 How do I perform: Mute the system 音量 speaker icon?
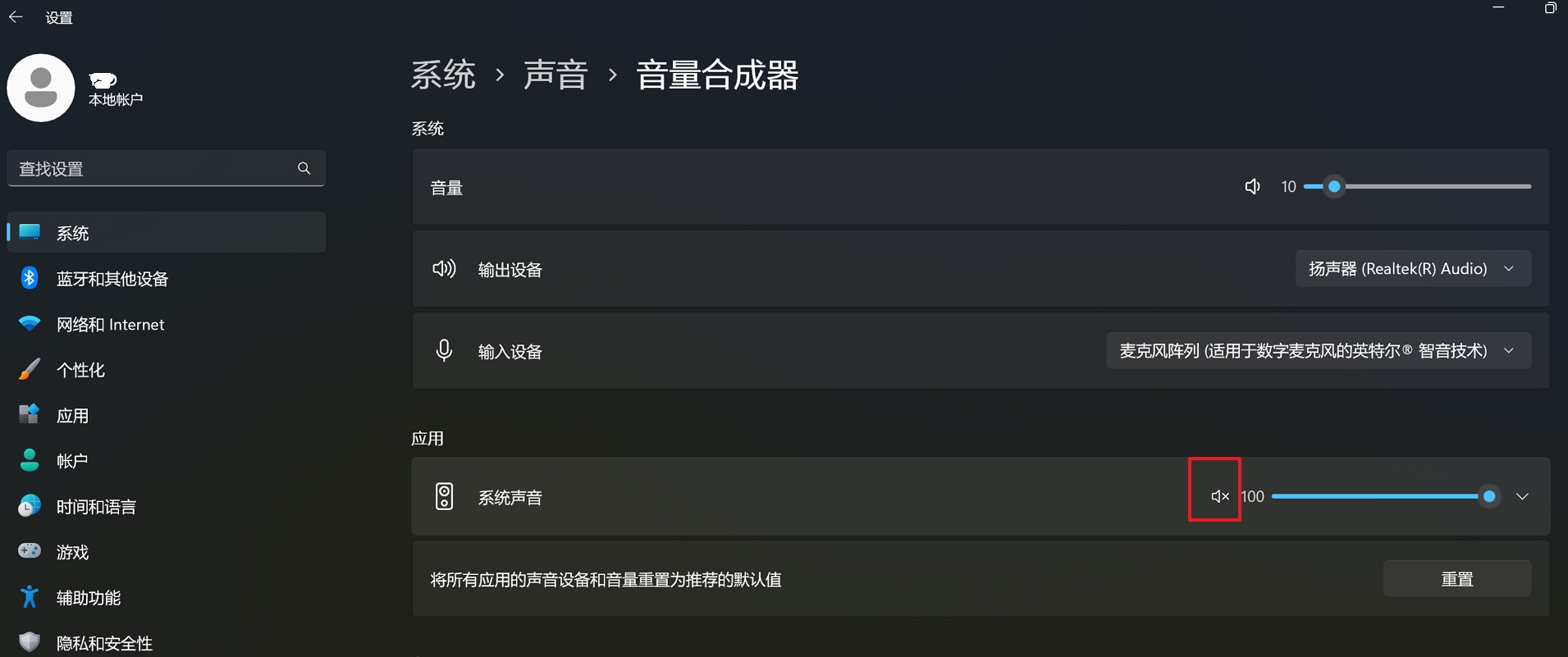[1252, 187]
